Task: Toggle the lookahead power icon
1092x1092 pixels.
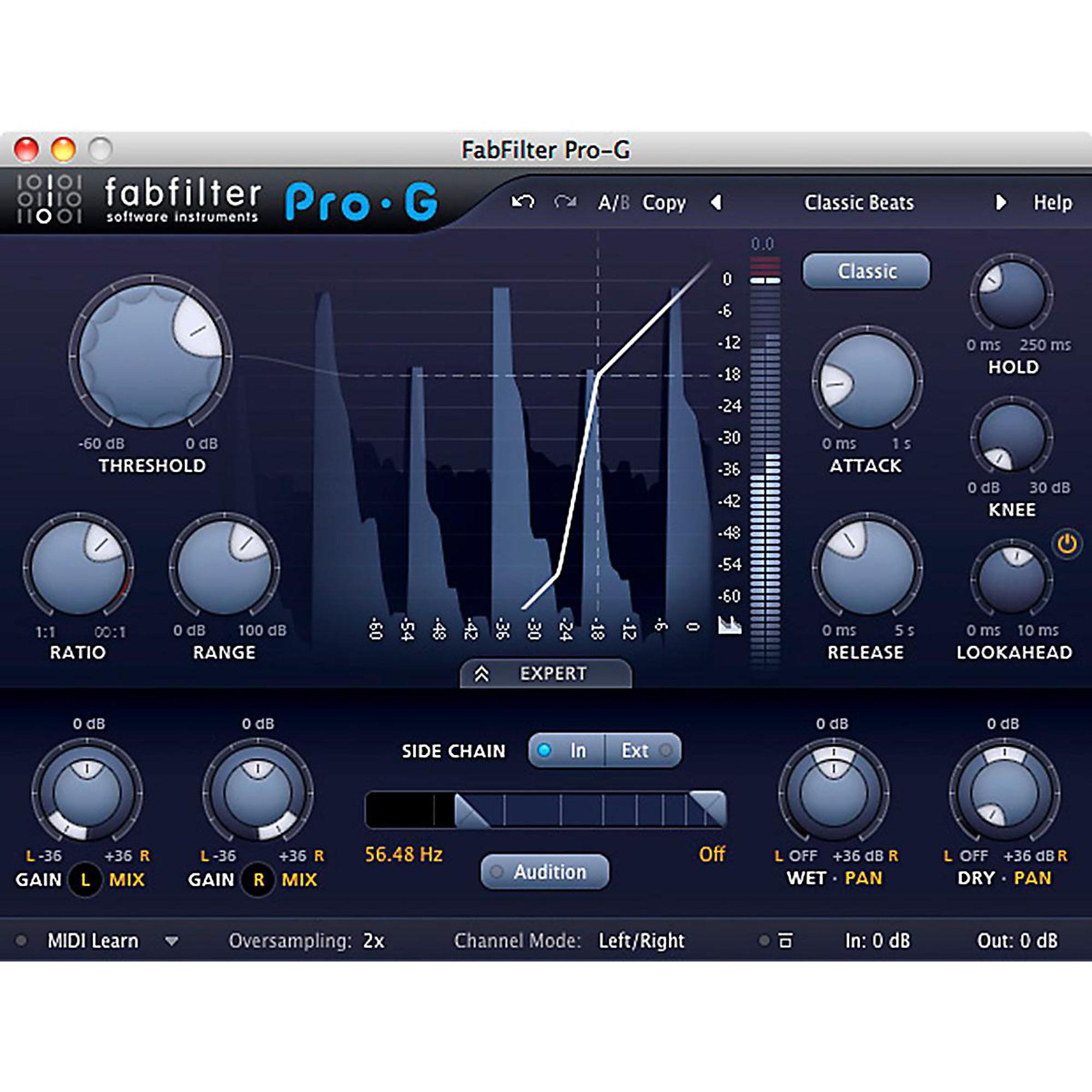Action: click(1066, 544)
